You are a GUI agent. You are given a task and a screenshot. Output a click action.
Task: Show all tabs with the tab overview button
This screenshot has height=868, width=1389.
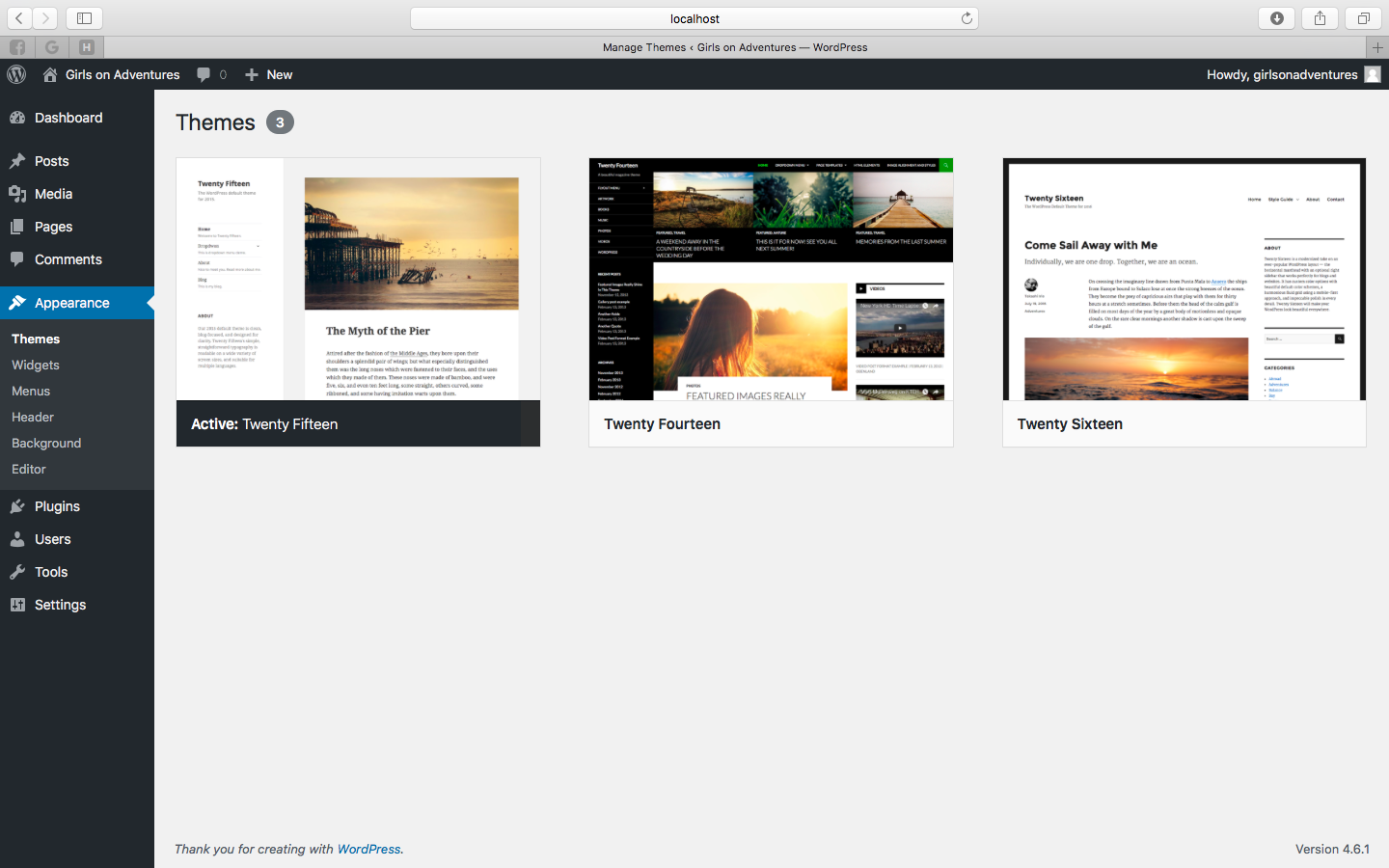1363,18
